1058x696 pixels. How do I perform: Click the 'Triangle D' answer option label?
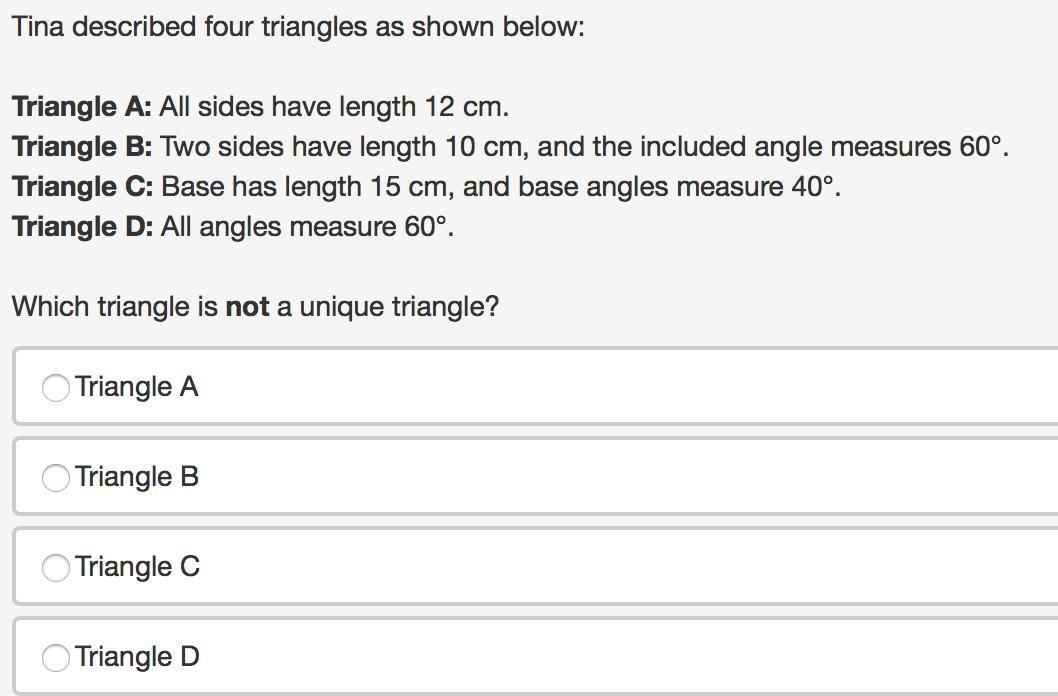pyautogui.click(x=137, y=657)
